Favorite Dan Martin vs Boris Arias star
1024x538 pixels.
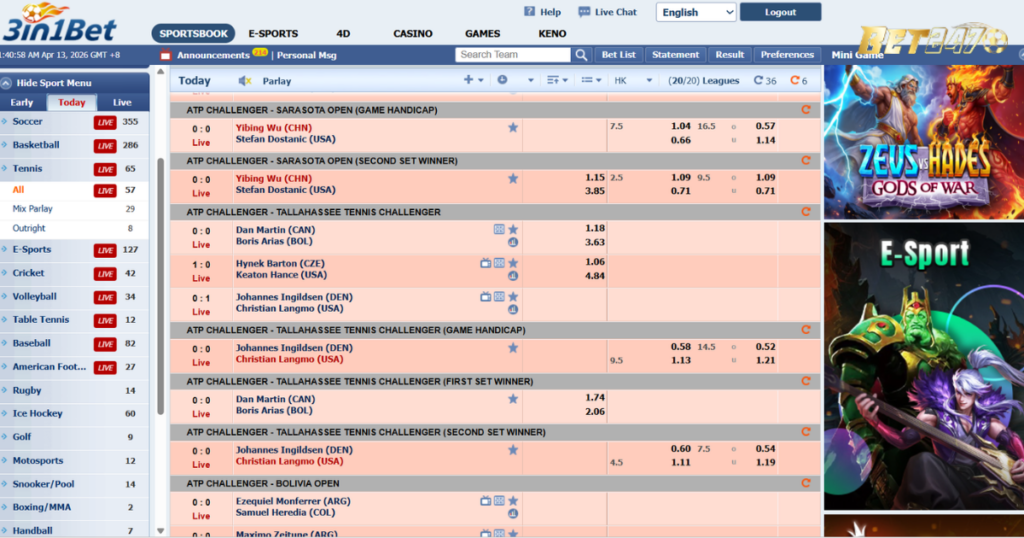[x=513, y=229]
